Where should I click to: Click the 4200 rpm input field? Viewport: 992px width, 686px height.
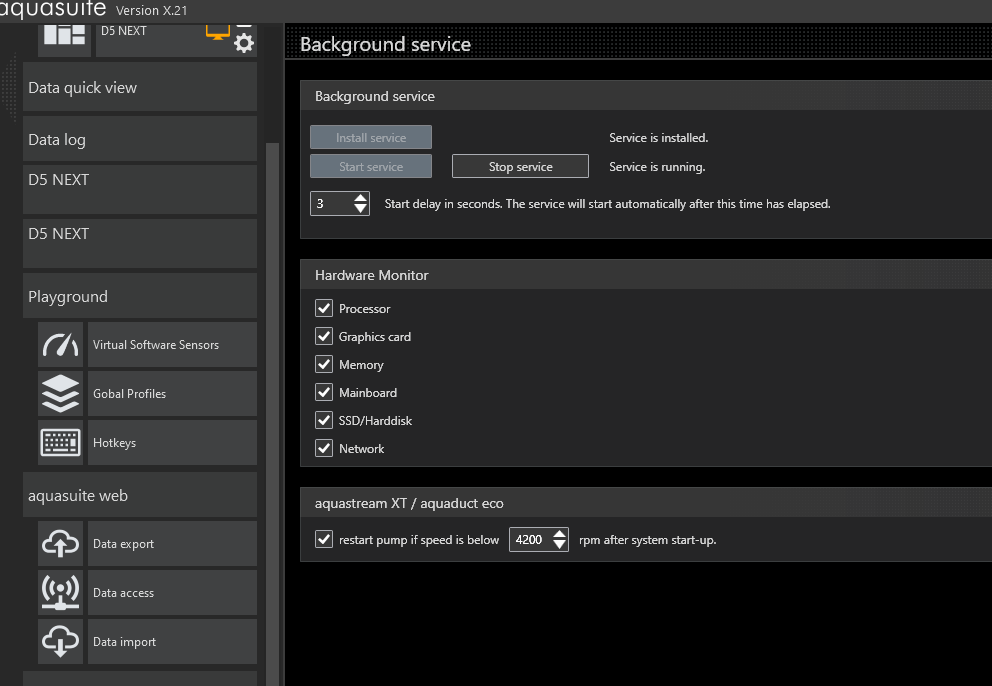[529, 540]
